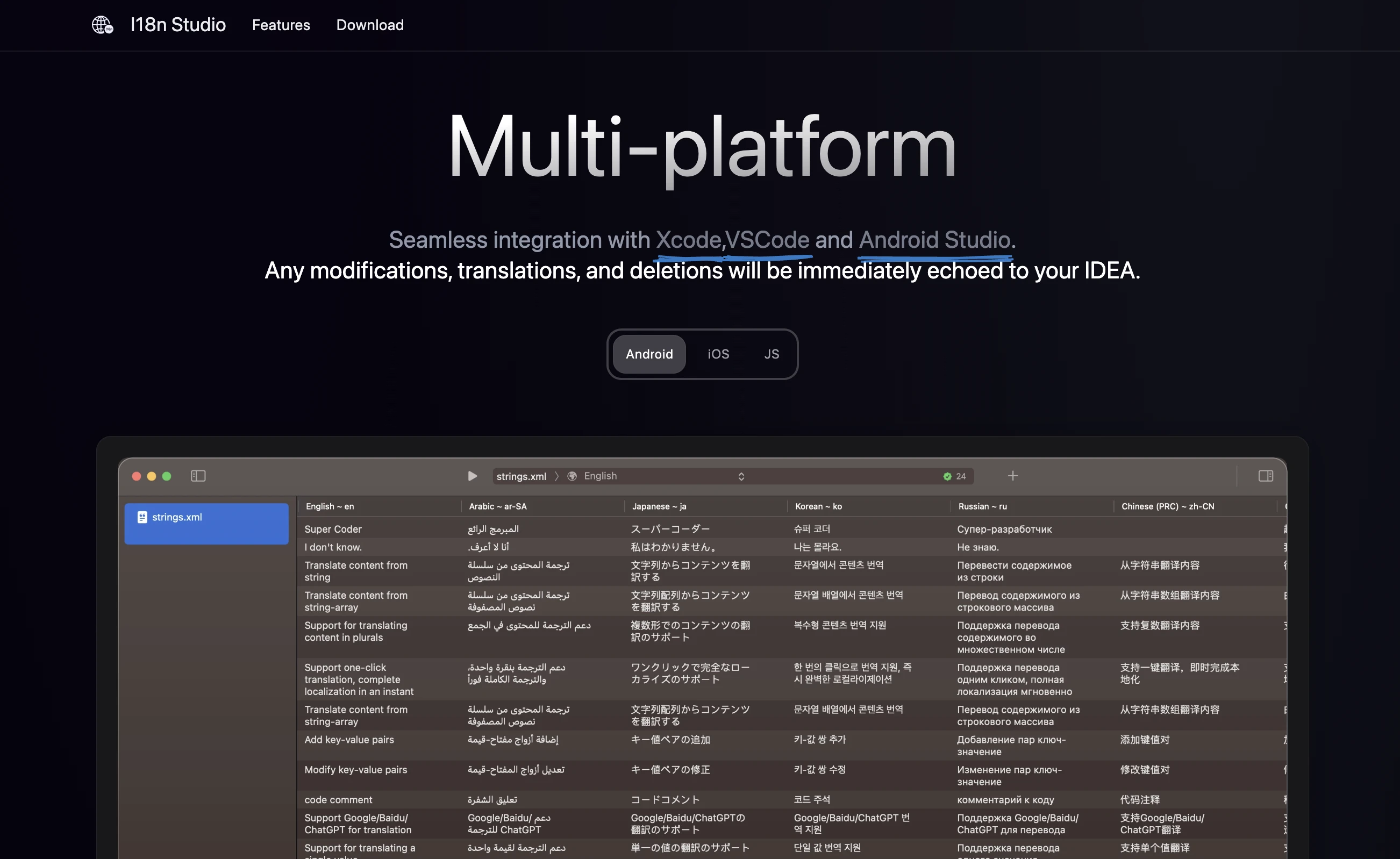The width and height of the screenshot is (1400, 859).
Task: Click the yellow minimize window button
Action: pos(152,476)
